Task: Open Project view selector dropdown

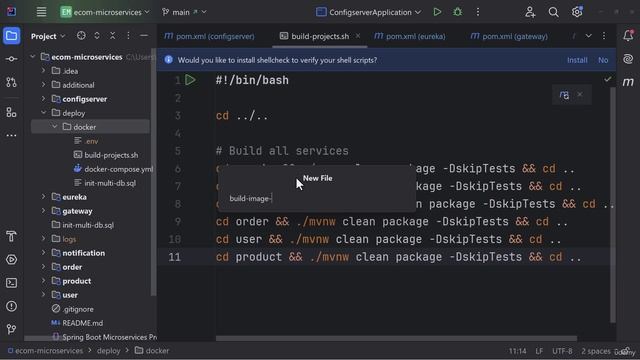Action: [x=48, y=36]
